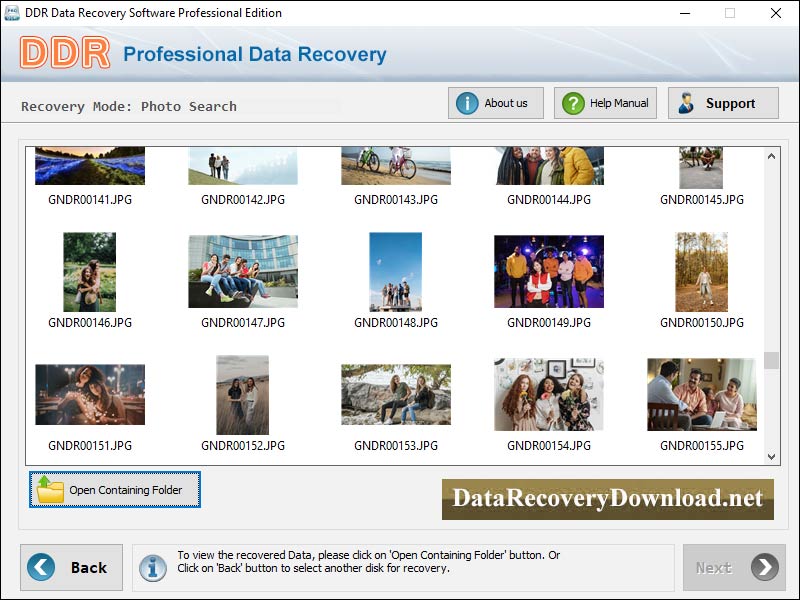Visit DataRecoveryDownload.net link
This screenshot has width=800, height=600.
pyautogui.click(x=612, y=498)
